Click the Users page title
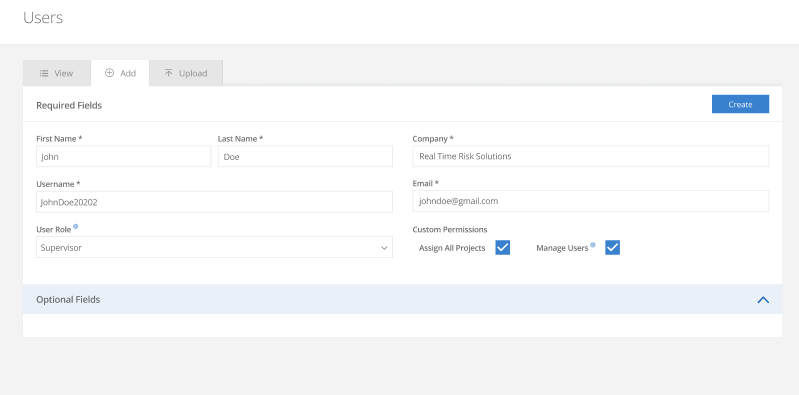Image resolution: width=799 pixels, height=395 pixels. coord(43,17)
